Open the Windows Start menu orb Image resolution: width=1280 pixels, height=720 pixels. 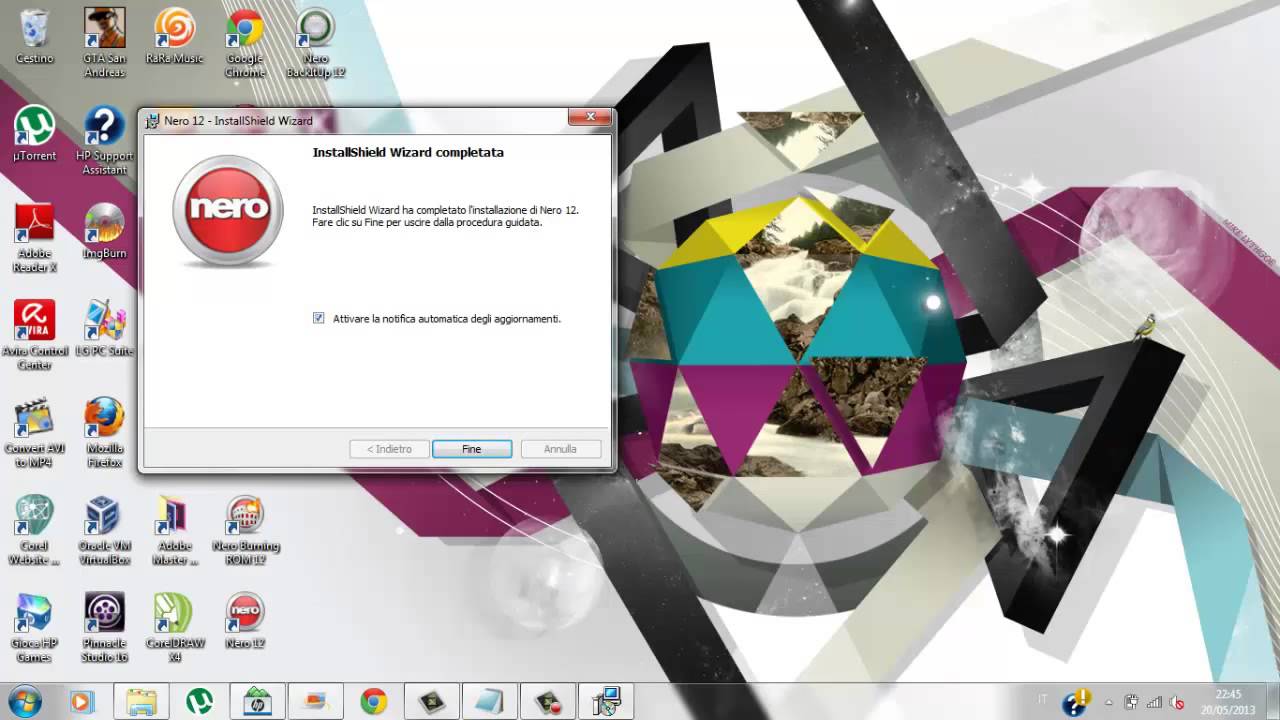[24, 701]
